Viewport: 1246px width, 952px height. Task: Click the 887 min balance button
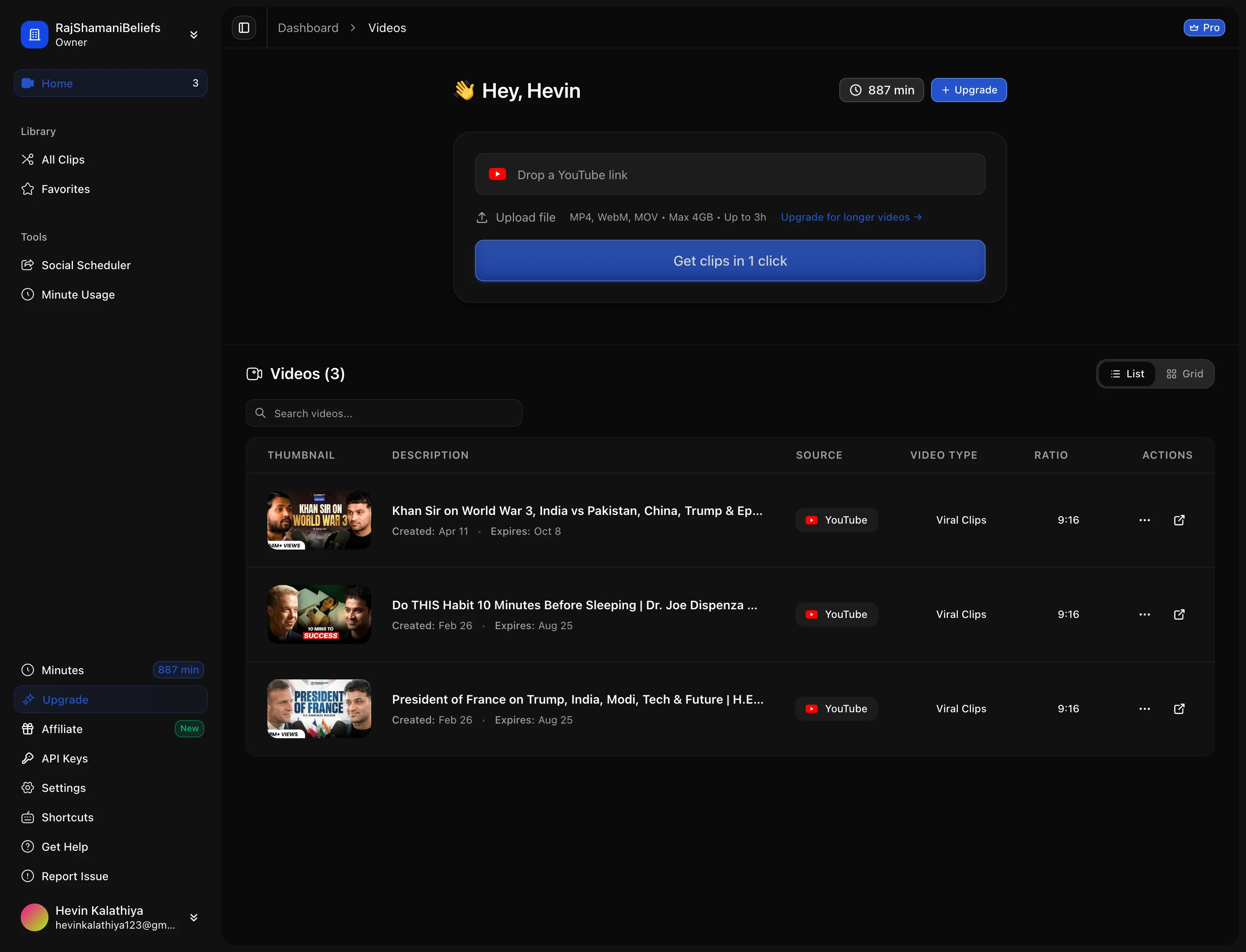tap(881, 90)
